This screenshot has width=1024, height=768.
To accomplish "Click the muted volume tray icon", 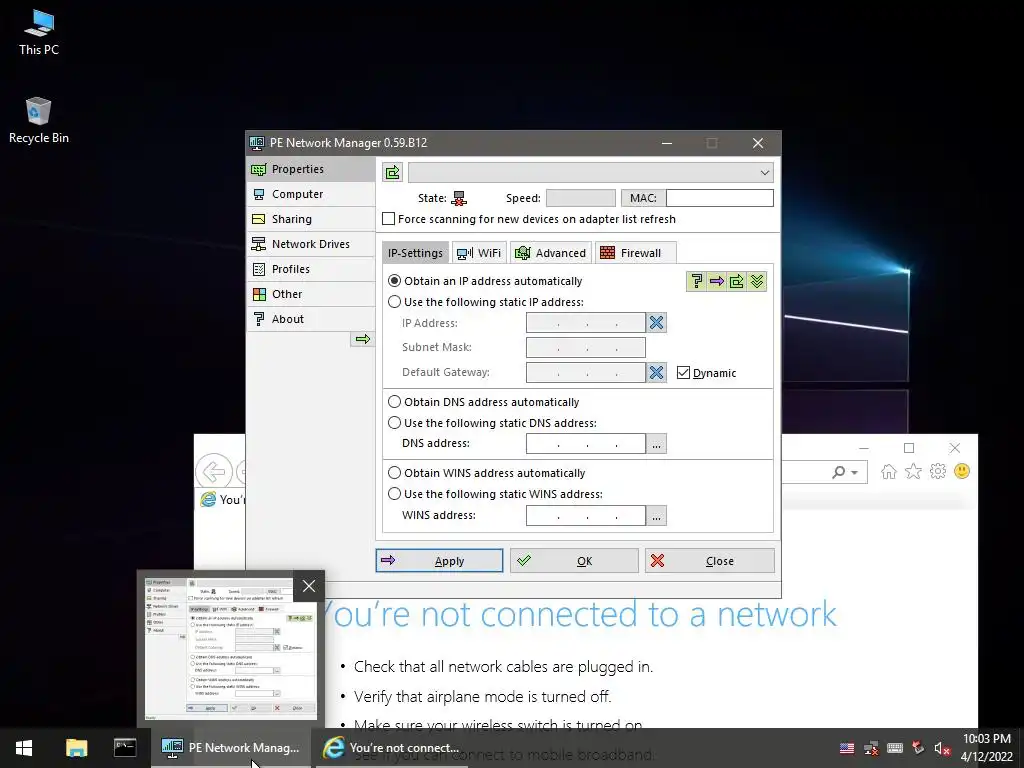I will coord(942,748).
